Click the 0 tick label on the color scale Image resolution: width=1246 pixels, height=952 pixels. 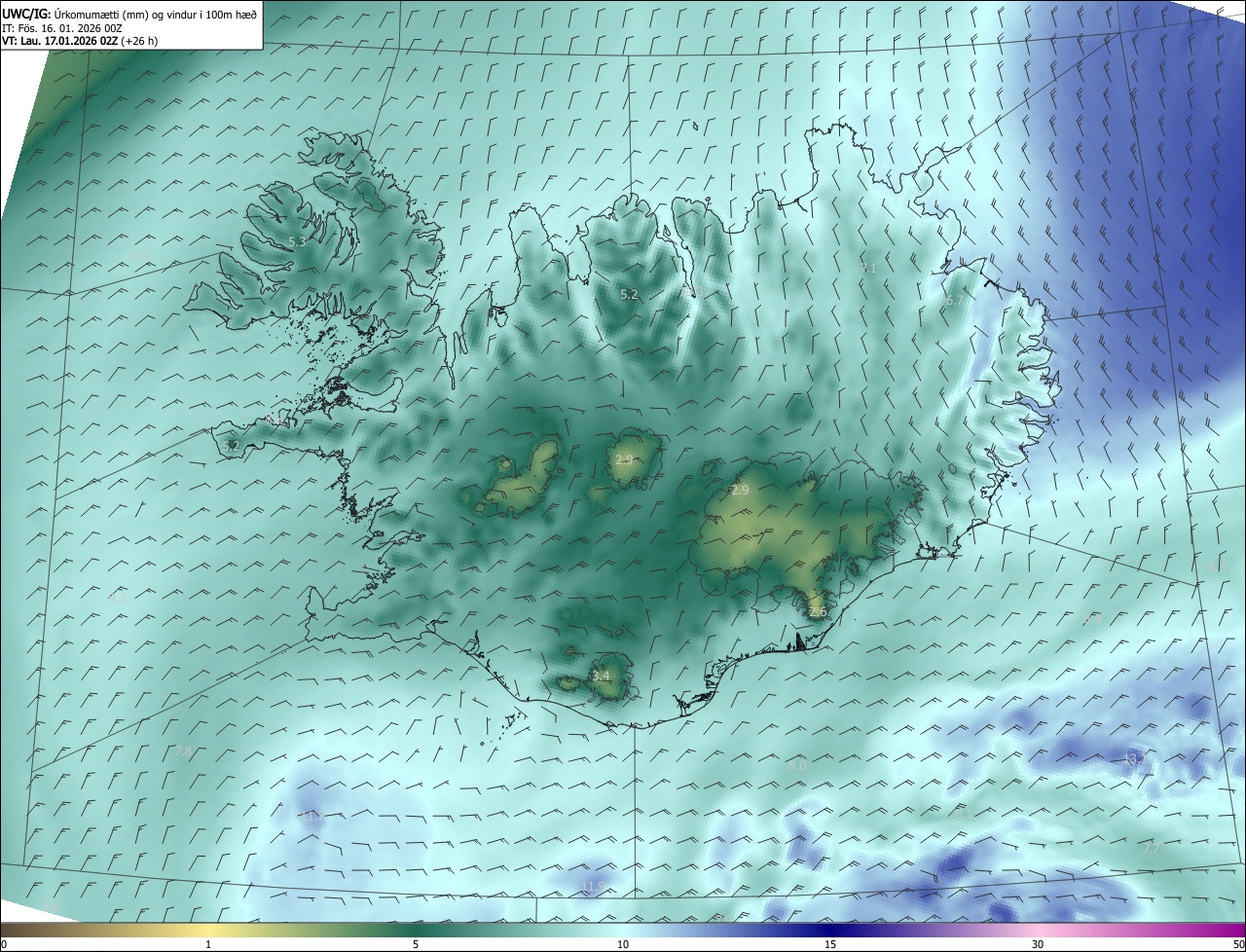4,944
